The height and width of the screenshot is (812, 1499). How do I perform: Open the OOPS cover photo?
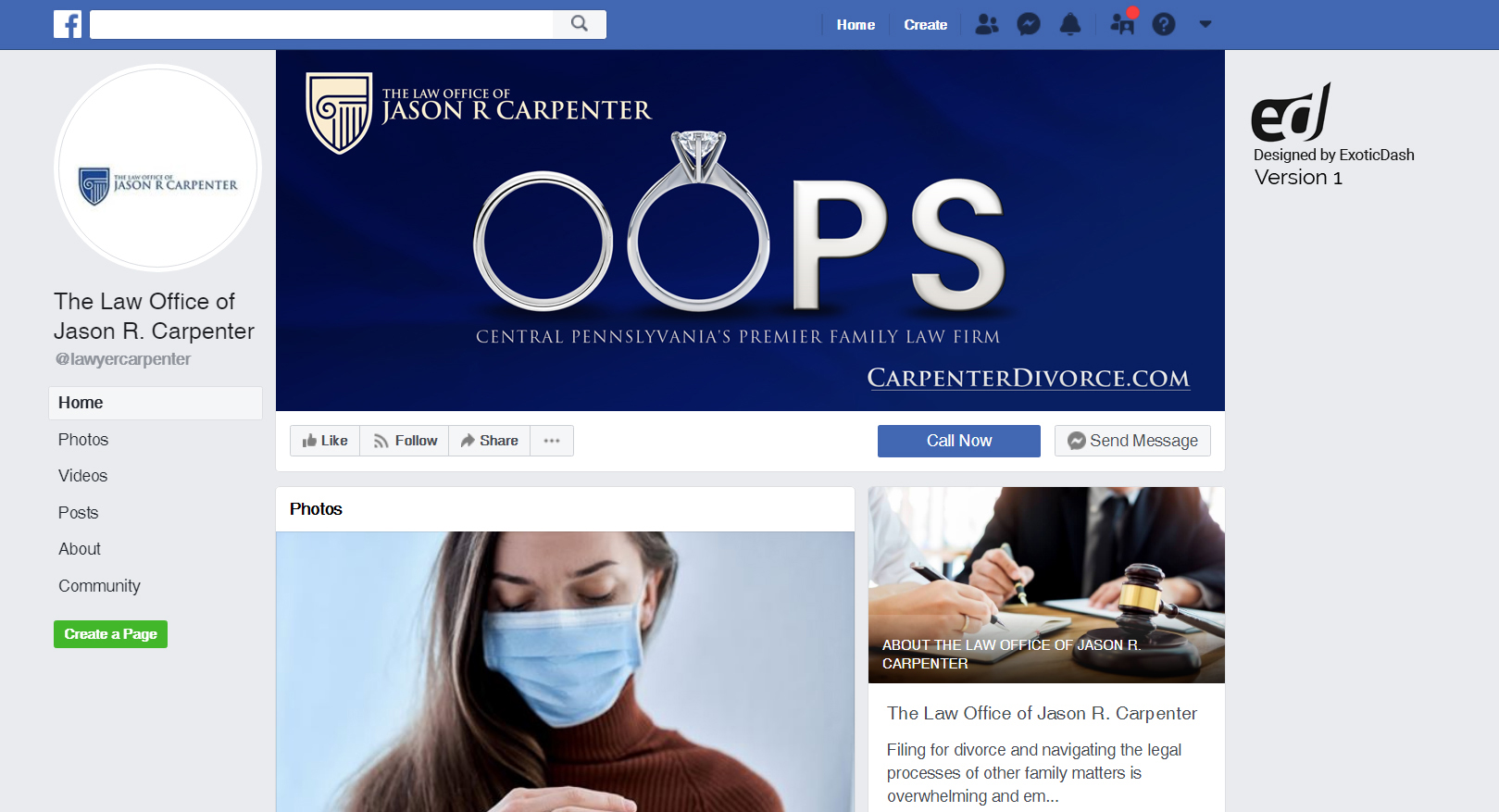(x=750, y=231)
